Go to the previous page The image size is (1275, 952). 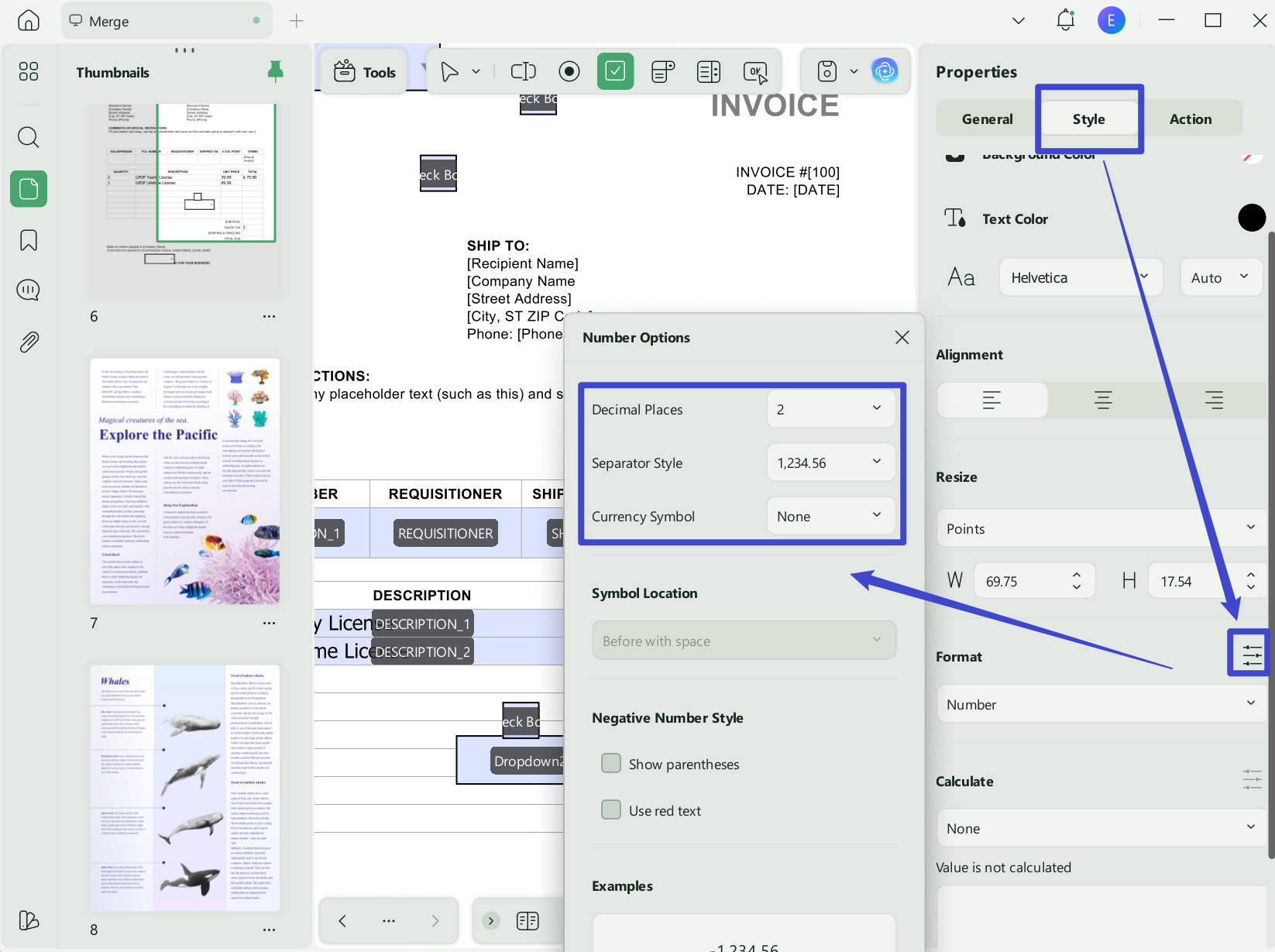pos(342,921)
